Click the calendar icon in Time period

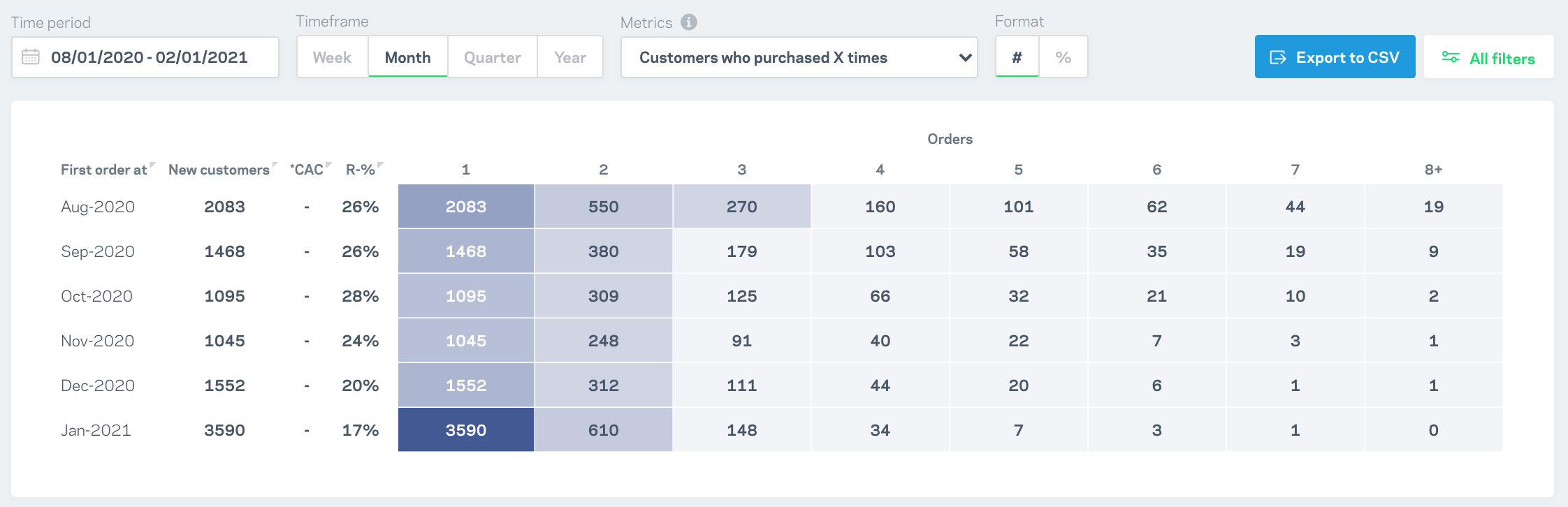tap(31, 57)
